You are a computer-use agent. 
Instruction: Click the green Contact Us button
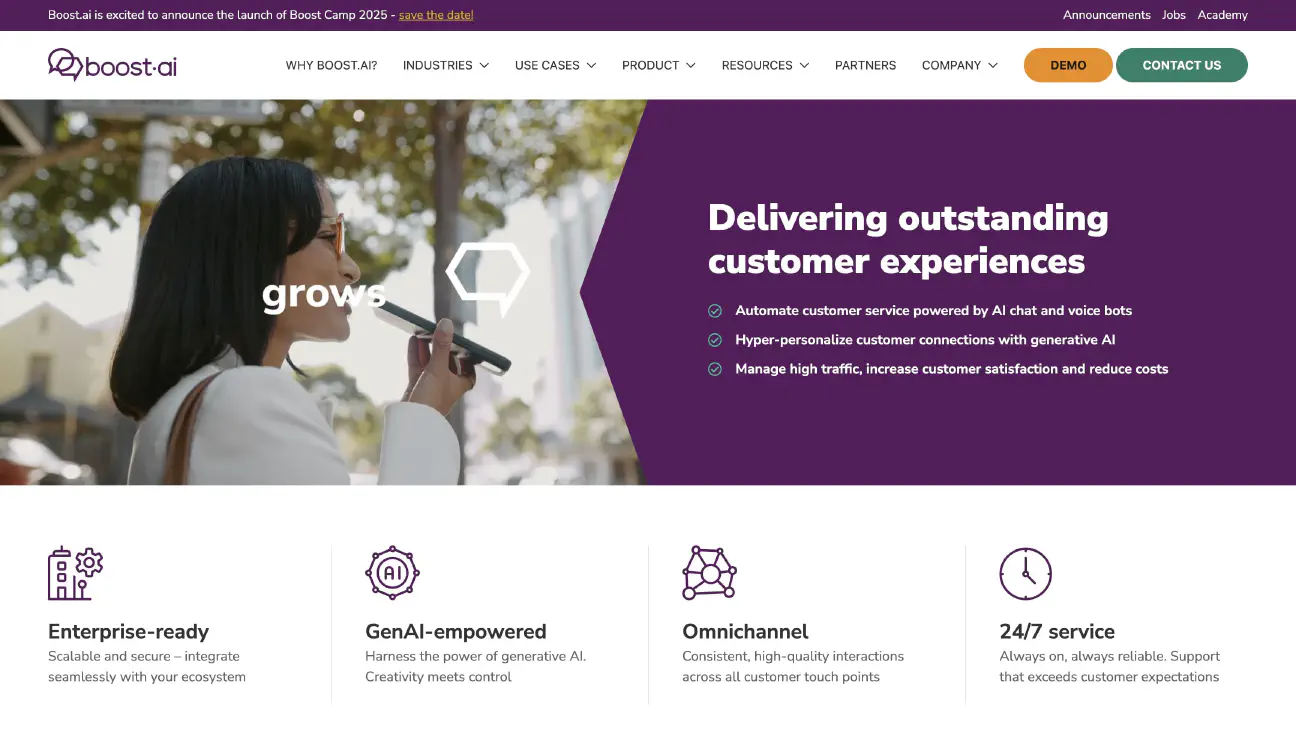point(1182,65)
